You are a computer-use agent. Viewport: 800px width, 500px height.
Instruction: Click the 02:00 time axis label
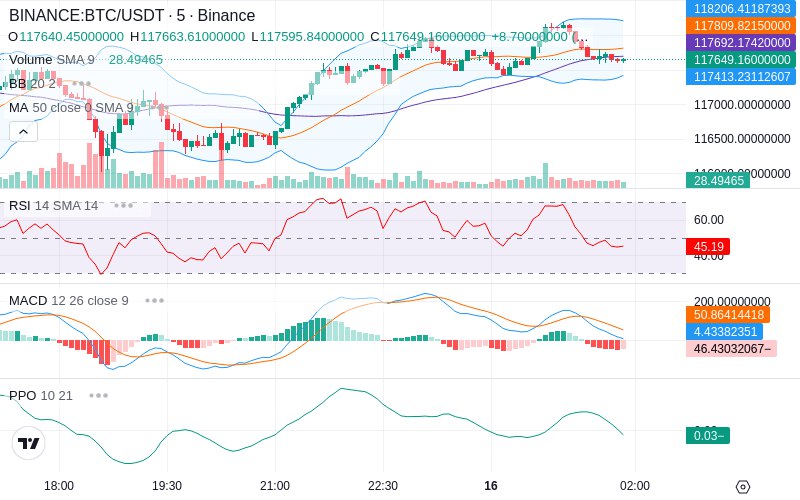[x=635, y=485]
